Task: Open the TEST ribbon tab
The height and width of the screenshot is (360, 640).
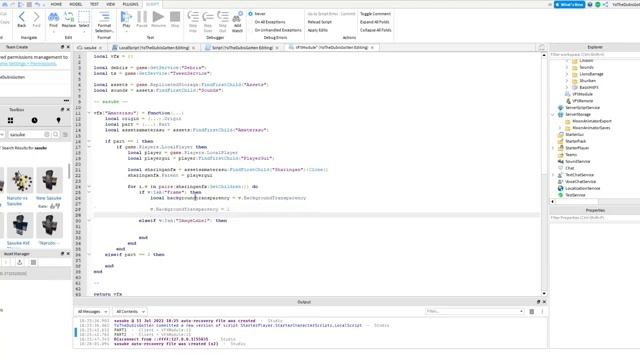Action: [94, 4]
